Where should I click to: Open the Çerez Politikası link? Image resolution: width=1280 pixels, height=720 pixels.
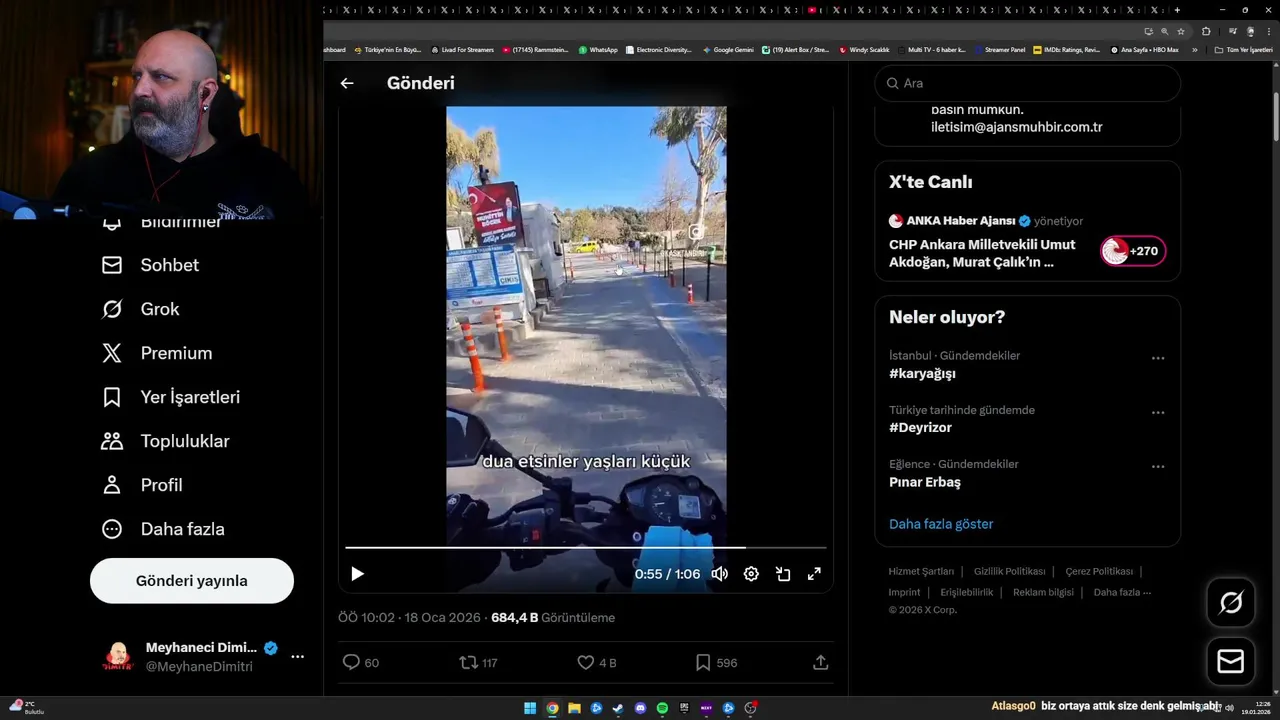coord(1099,572)
